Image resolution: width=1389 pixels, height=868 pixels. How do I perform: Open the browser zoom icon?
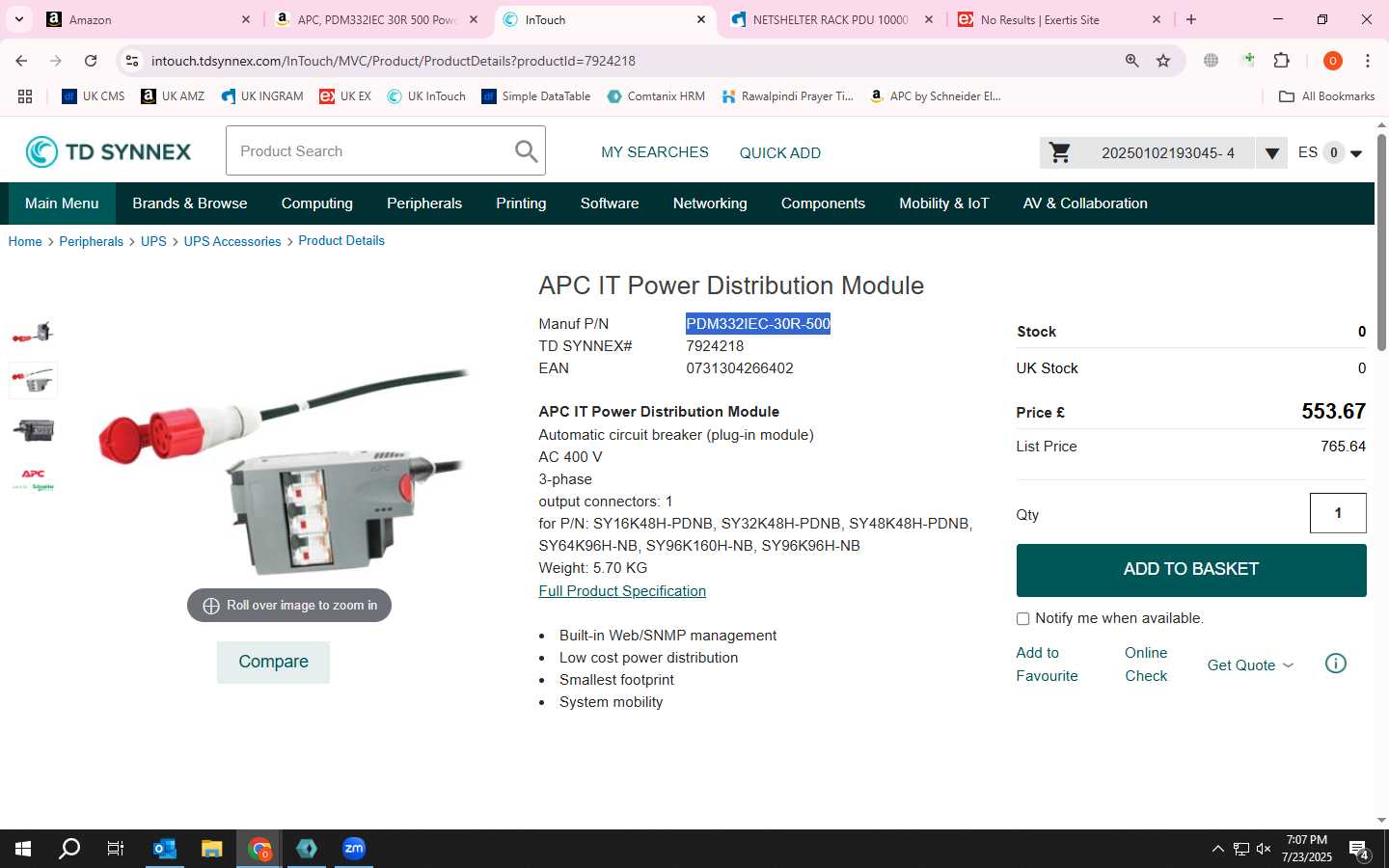pyautogui.click(x=1132, y=61)
